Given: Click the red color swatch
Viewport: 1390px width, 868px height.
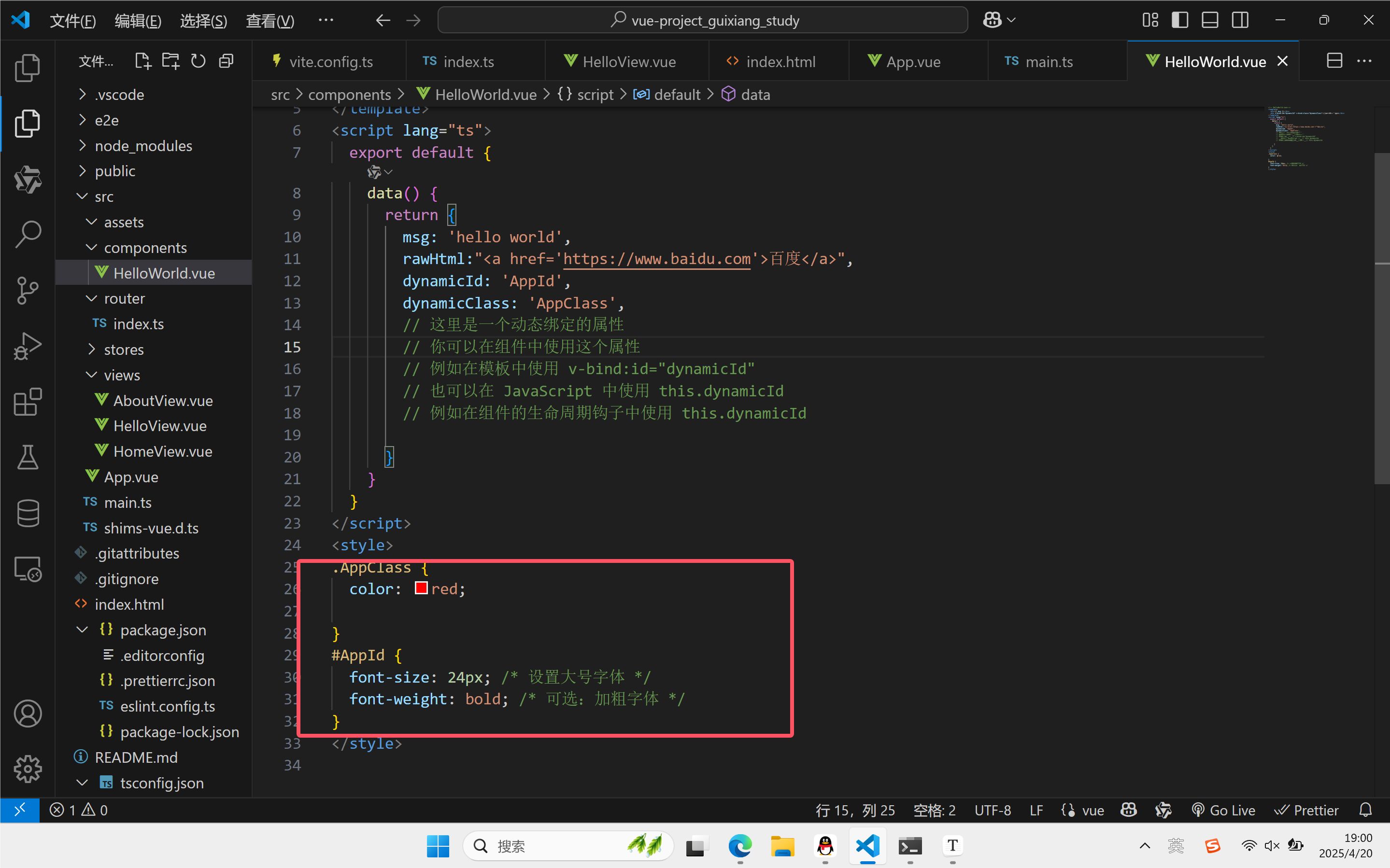Looking at the screenshot, I should click(x=421, y=588).
